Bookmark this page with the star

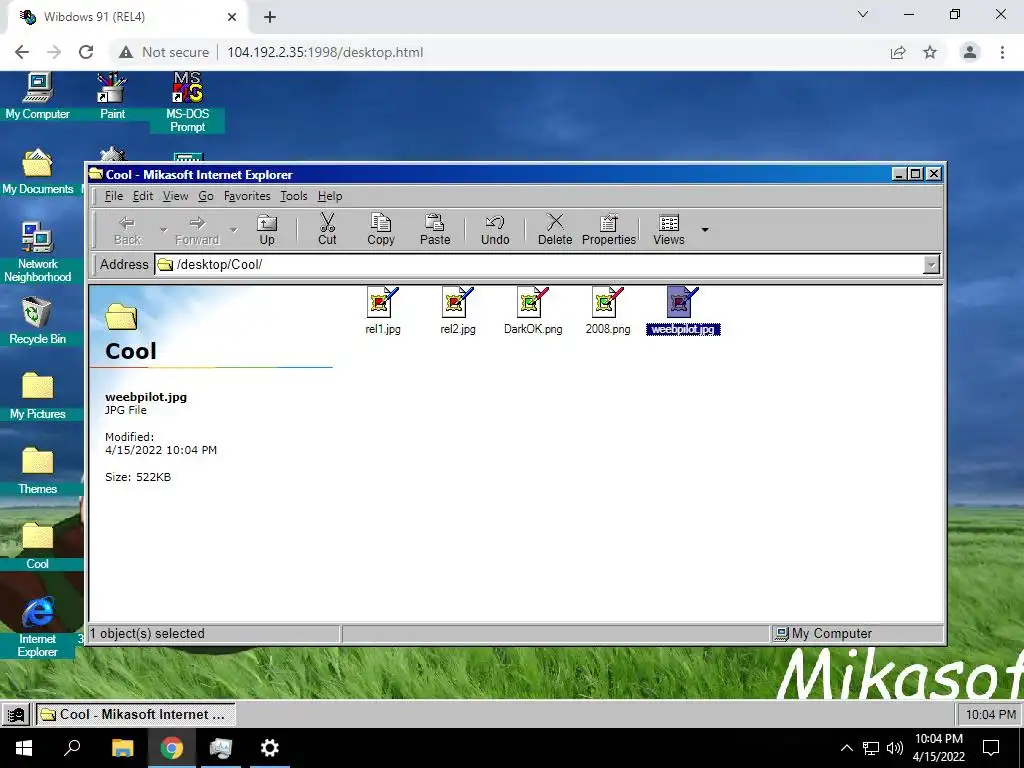click(930, 52)
